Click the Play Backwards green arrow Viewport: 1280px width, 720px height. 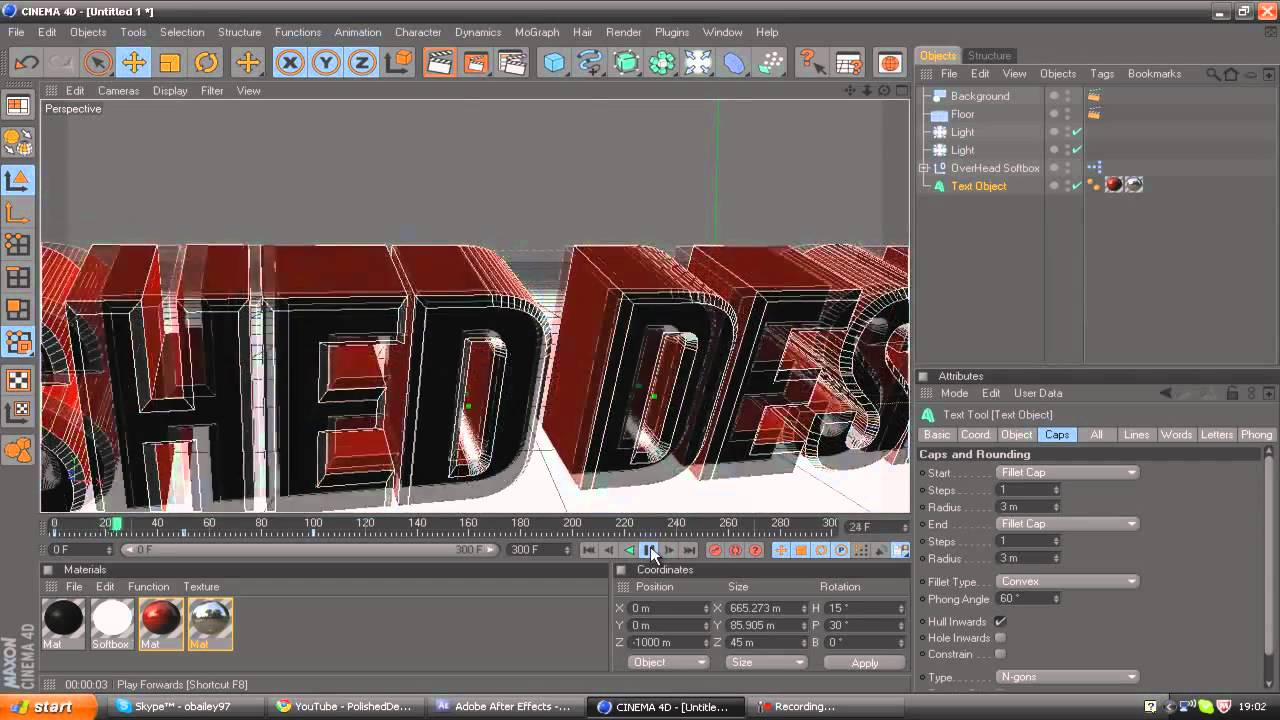(629, 550)
